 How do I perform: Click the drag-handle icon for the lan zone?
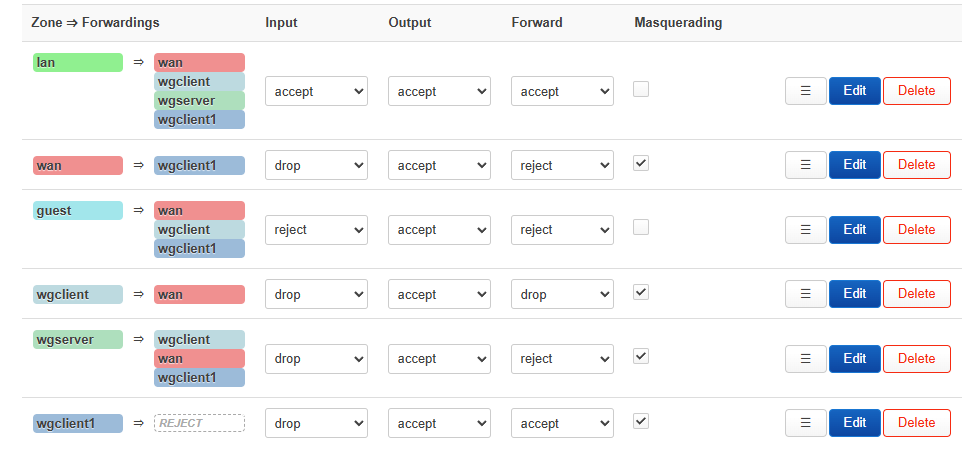point(805,91)
